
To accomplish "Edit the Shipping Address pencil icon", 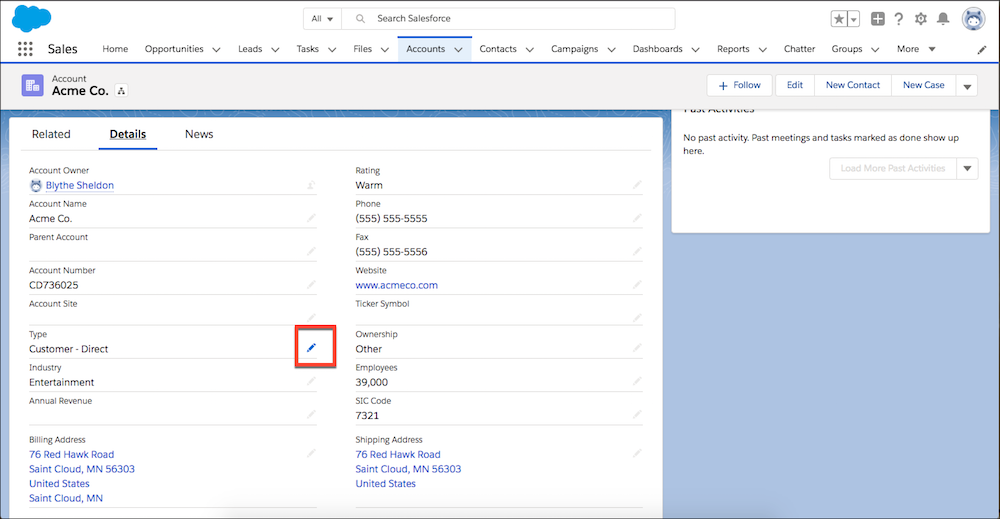I will pos(637,453).
